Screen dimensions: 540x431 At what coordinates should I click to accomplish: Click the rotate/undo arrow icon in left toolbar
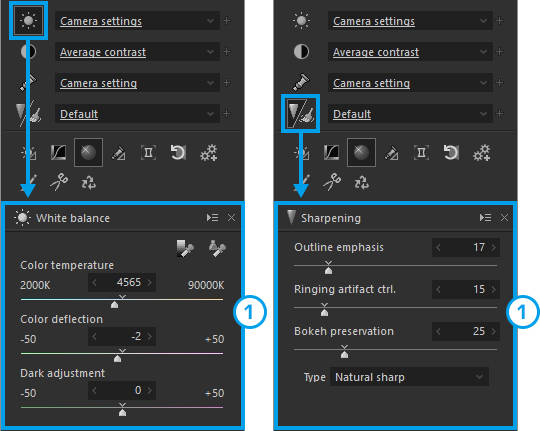tap(178, 152)
